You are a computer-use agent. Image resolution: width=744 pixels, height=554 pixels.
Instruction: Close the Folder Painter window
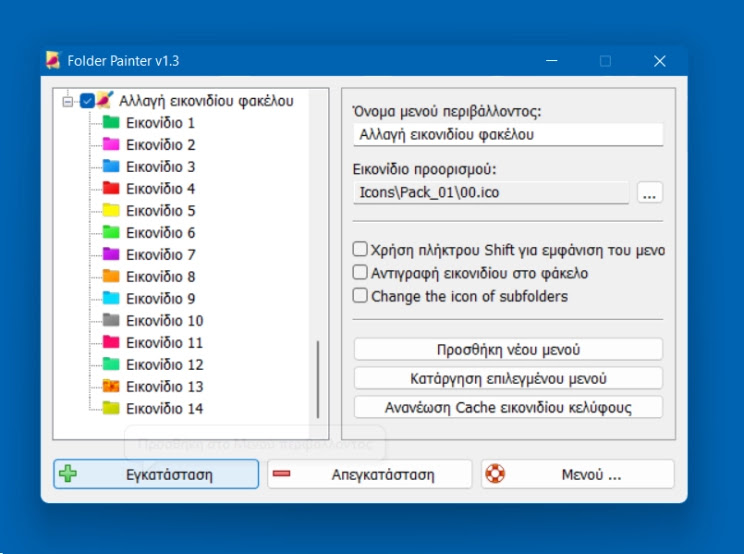[x=660, y=61]
